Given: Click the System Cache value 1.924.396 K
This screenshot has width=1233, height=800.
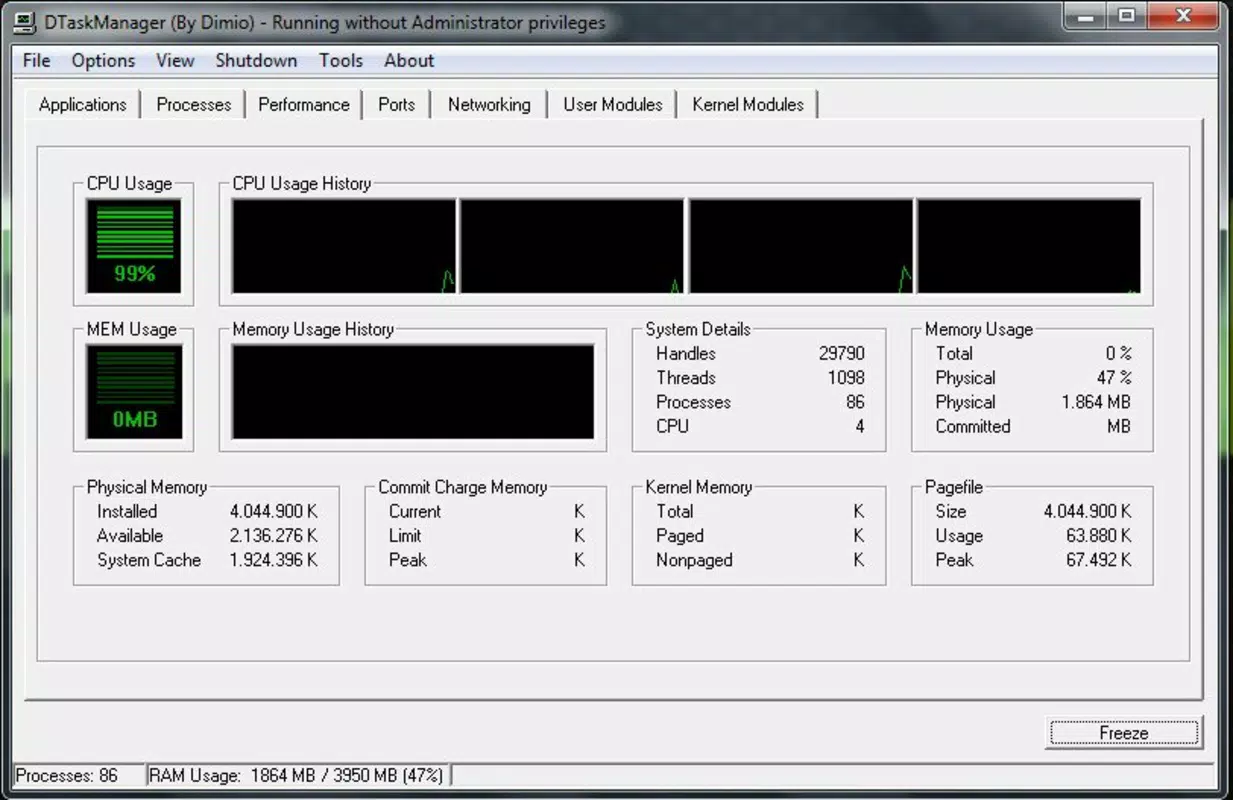Looking at the screenshot, I should pos(274,560).
